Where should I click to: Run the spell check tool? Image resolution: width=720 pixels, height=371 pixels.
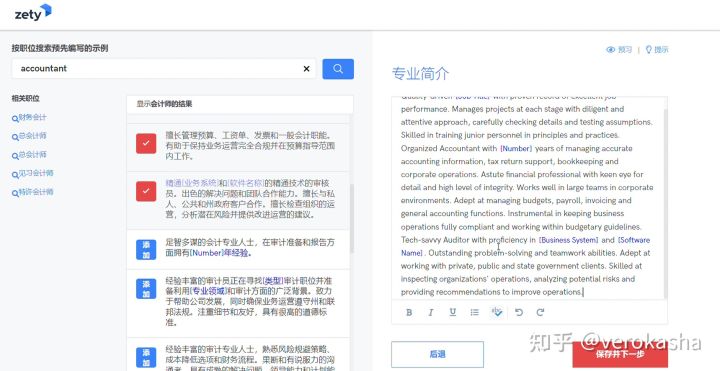497,313
